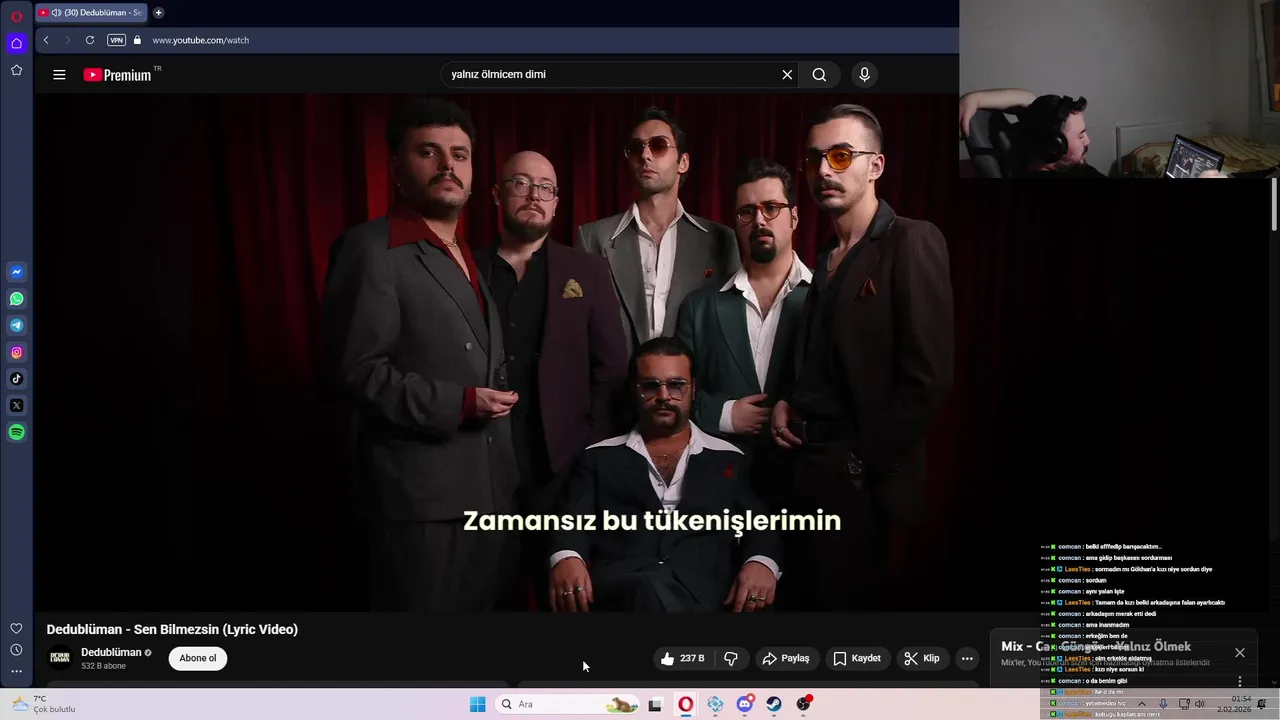Mute audio via tab speaker icon
Image resolution: width=1280 pixels, height=720 pixels.
pyautogui.click(x=56, y=13)
